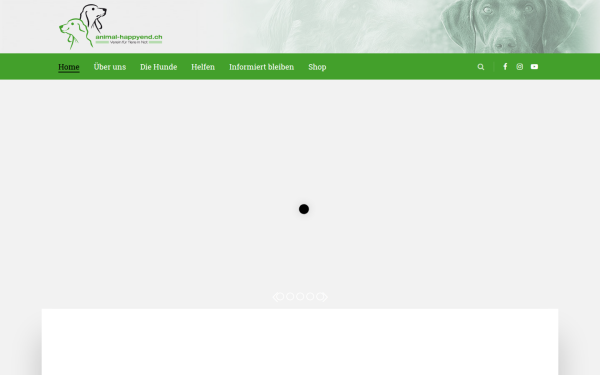This screenshot has height=375, width=600.
Task: Open the Informiert bleiben menu
Action: tap(261, 67)
